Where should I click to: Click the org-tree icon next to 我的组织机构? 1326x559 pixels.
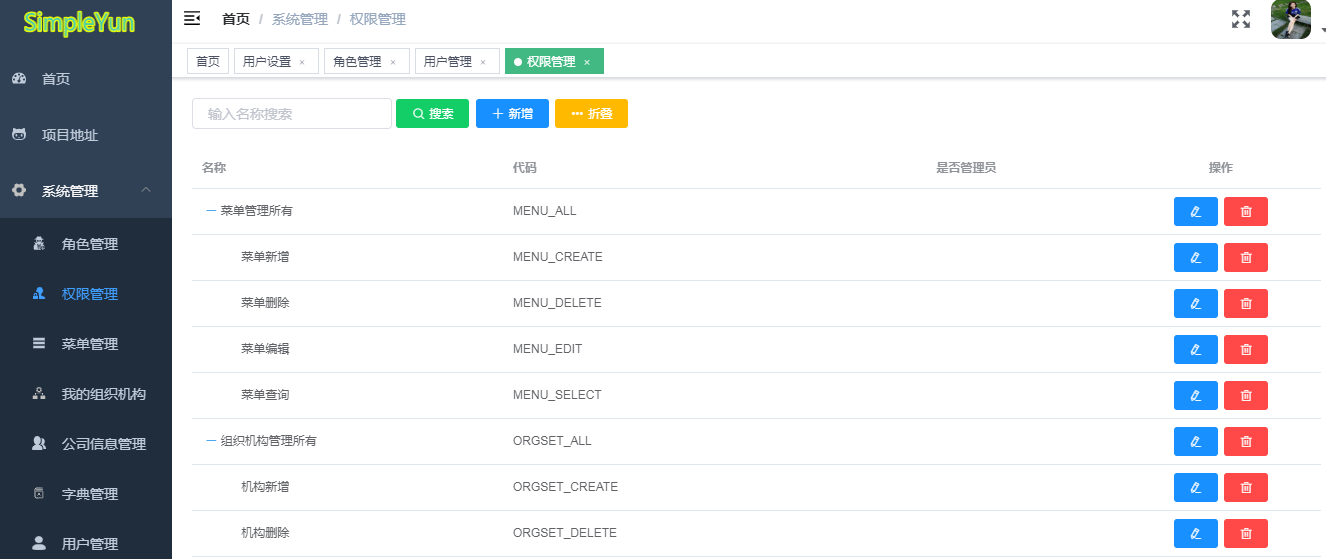(39, 394)
